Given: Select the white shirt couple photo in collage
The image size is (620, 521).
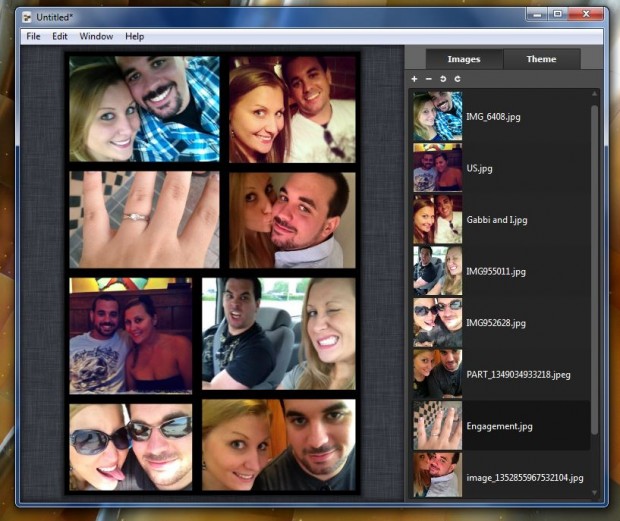Looking at the screenshot, I should pyautogui.click(x=292, y=109).
